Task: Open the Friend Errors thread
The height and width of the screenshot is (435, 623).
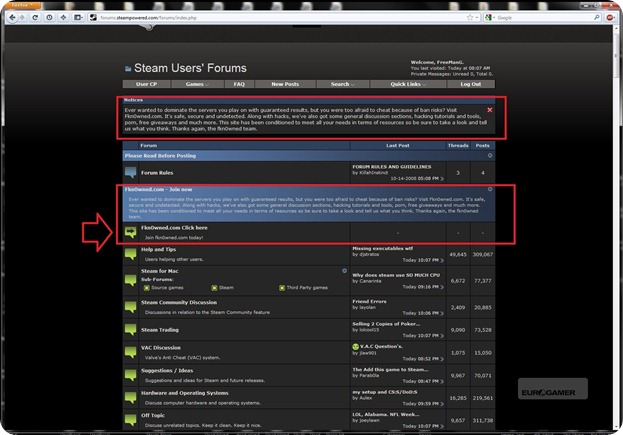Action: coord(369,302)
